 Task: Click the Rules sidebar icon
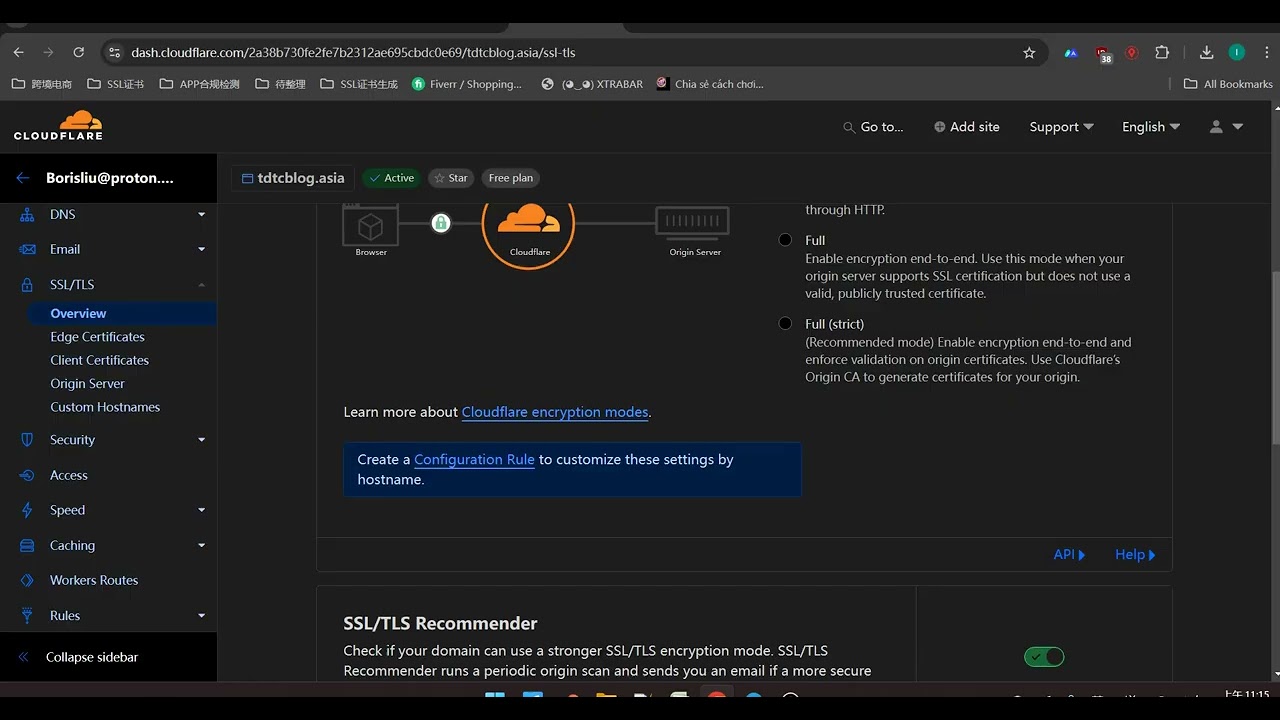point(27,615)
